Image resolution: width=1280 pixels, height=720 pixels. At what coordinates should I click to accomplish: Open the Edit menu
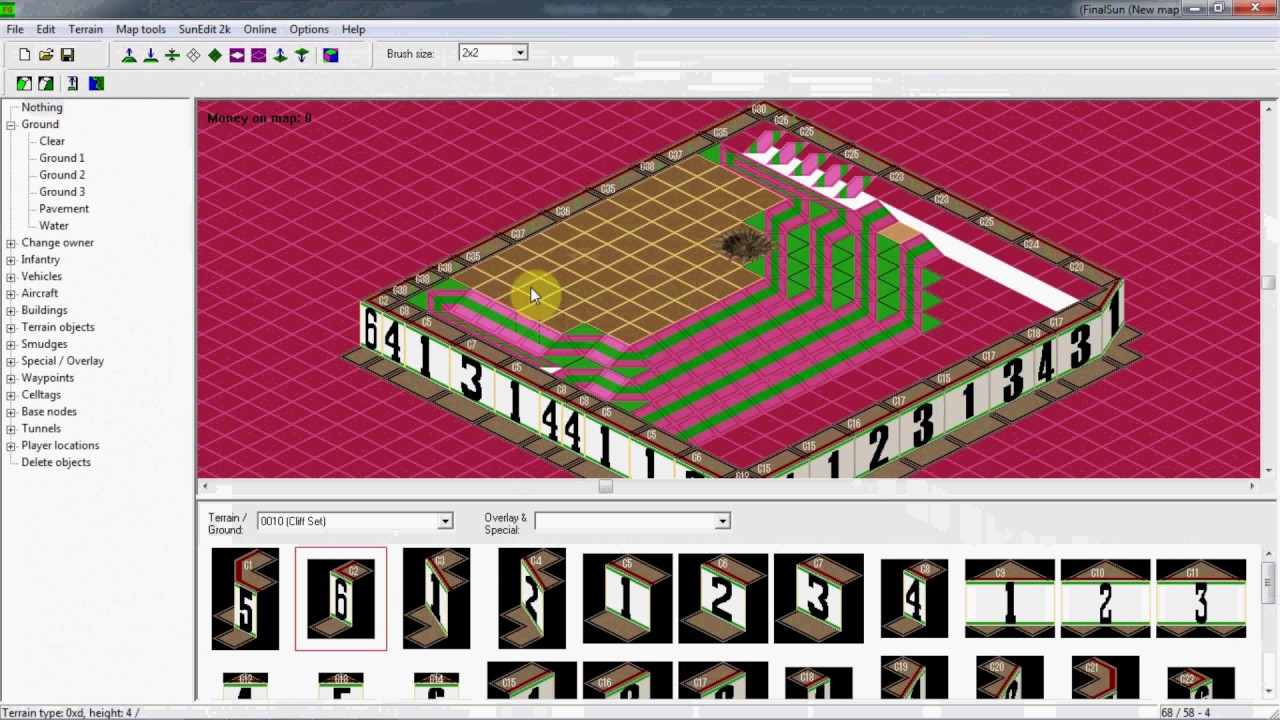pos(46,29)
